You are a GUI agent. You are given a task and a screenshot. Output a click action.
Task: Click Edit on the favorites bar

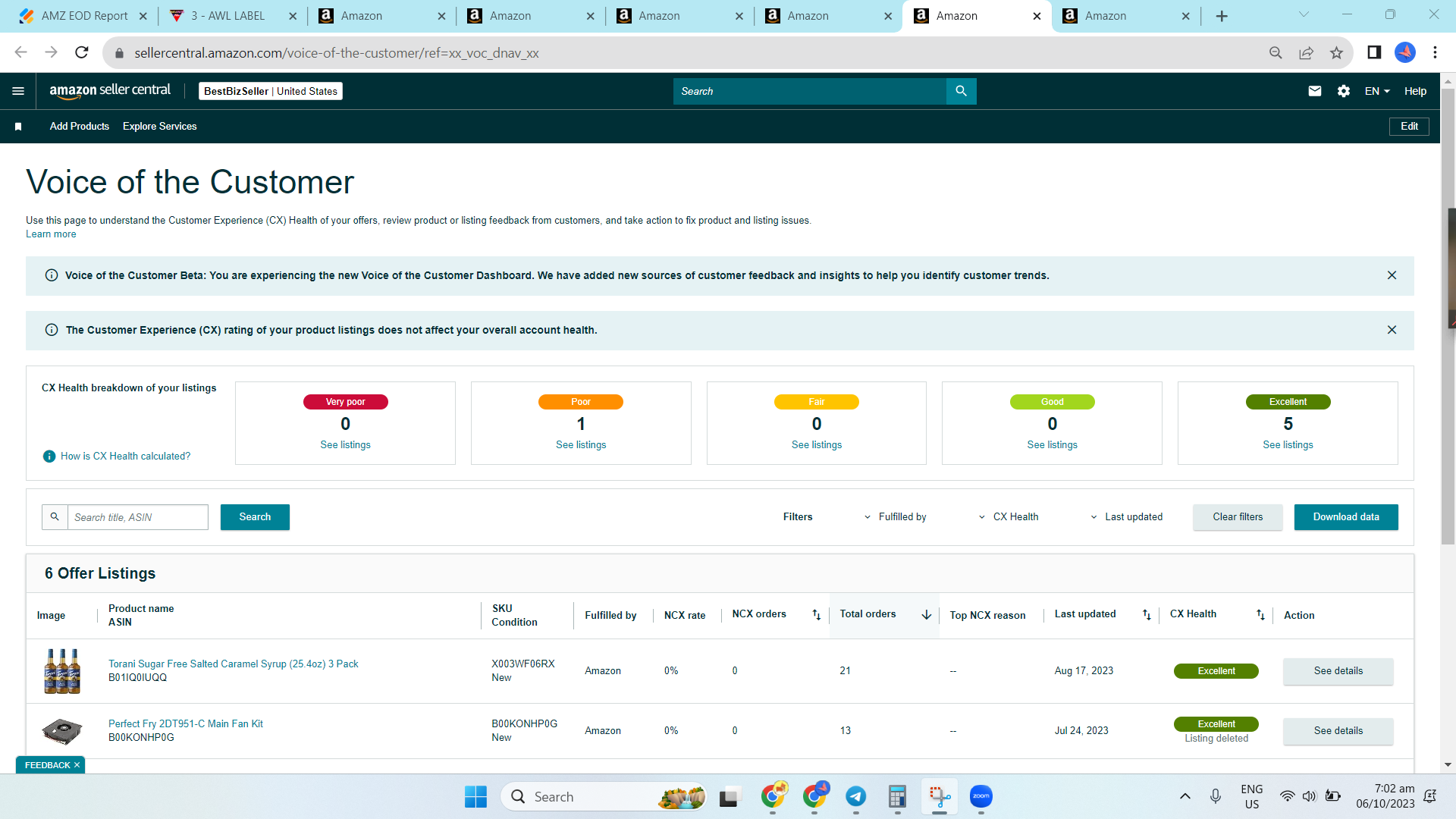point(1409,127)
